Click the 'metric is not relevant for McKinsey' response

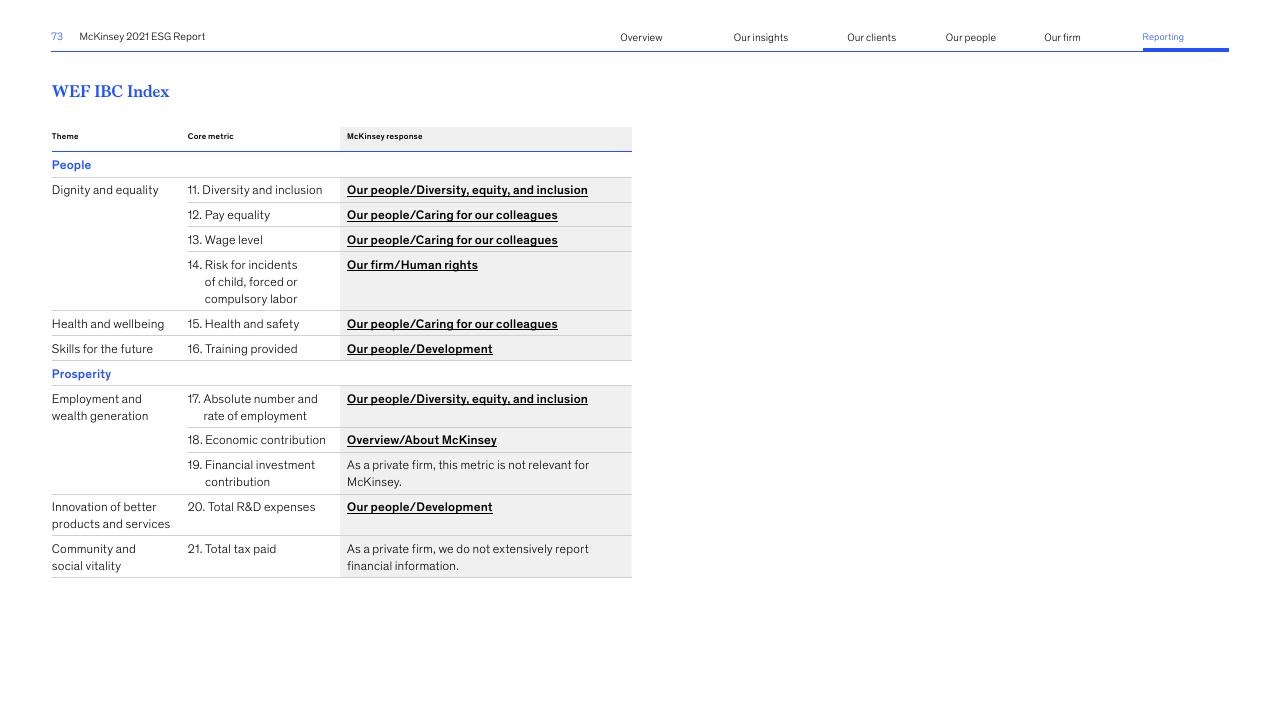(468, 473)
